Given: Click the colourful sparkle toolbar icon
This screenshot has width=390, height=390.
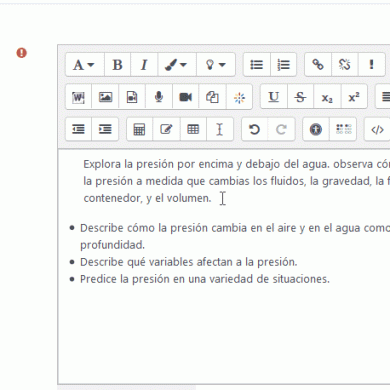Looking at the screenshot, I should tap(239, 97).
